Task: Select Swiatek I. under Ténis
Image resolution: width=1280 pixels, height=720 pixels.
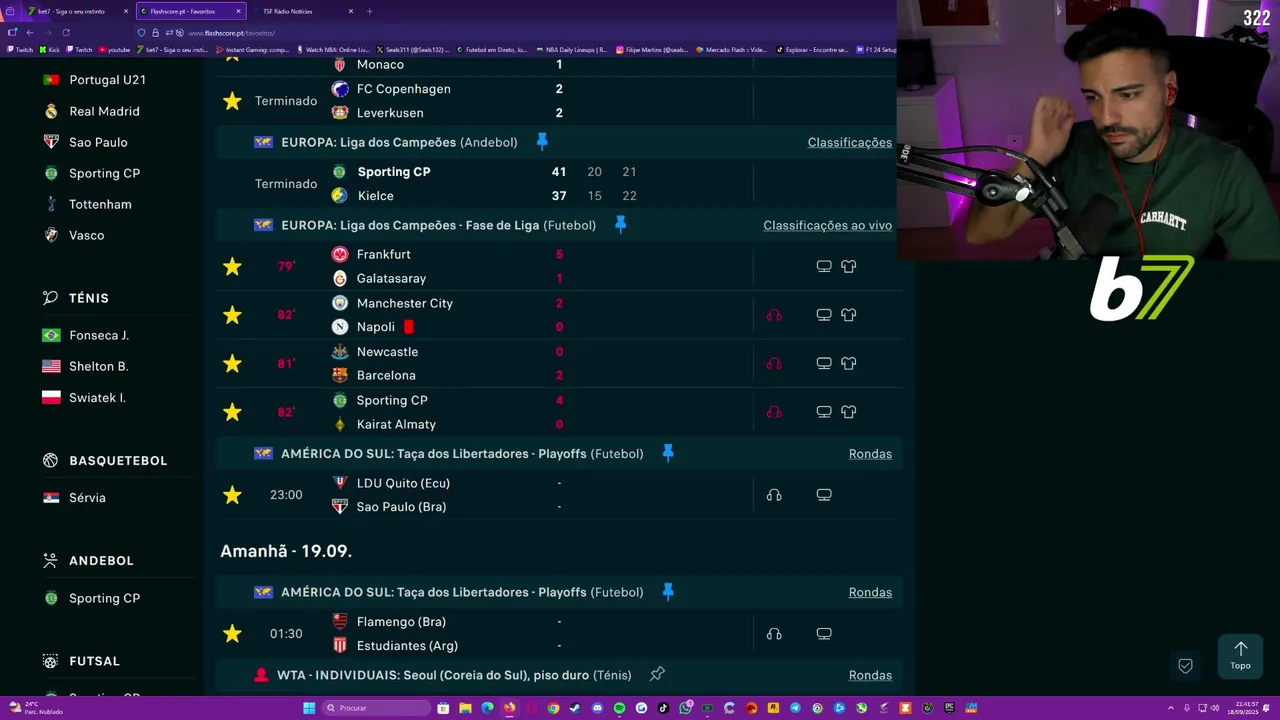Action: coord(97,398)
